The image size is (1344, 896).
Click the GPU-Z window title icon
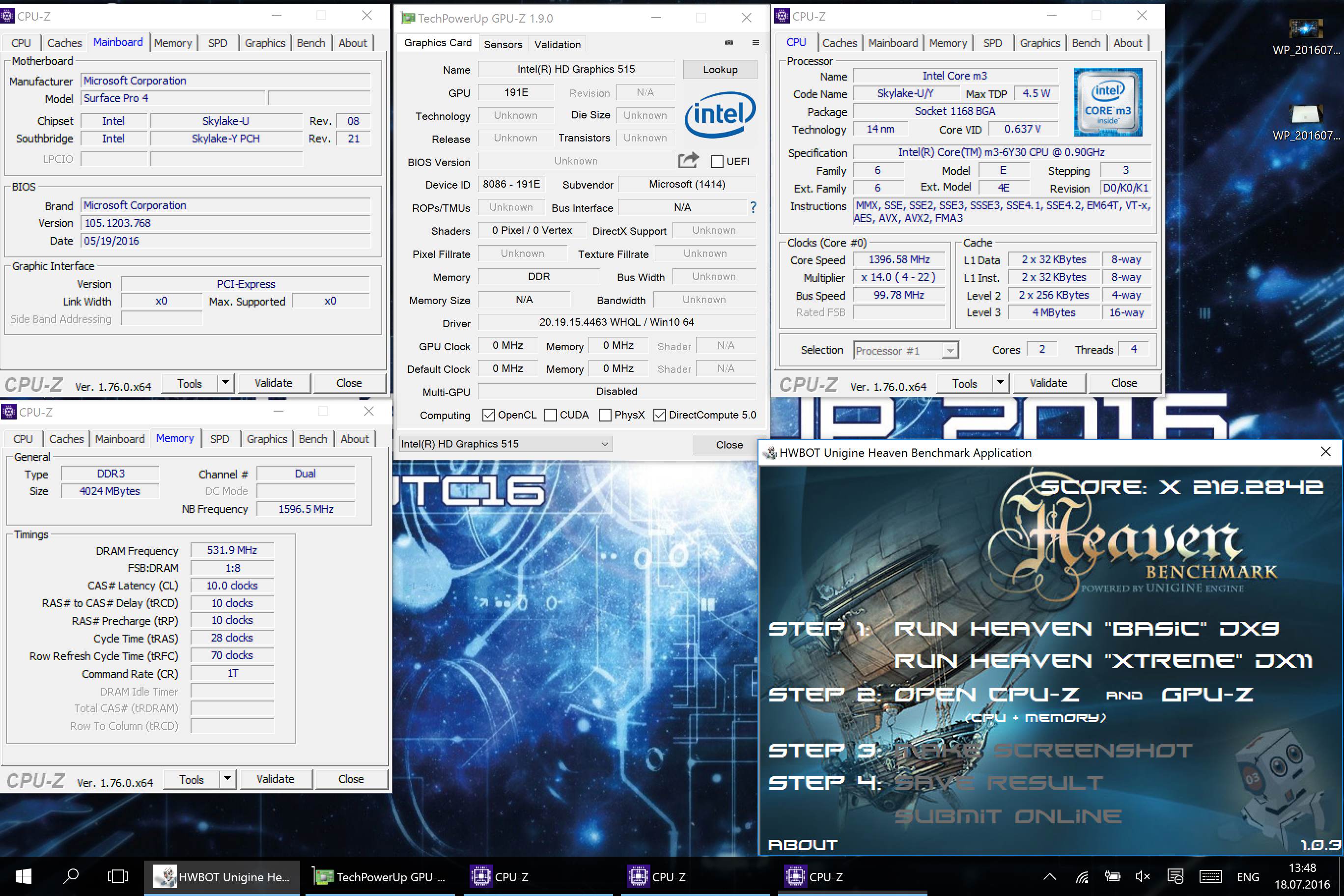(408, 18)
